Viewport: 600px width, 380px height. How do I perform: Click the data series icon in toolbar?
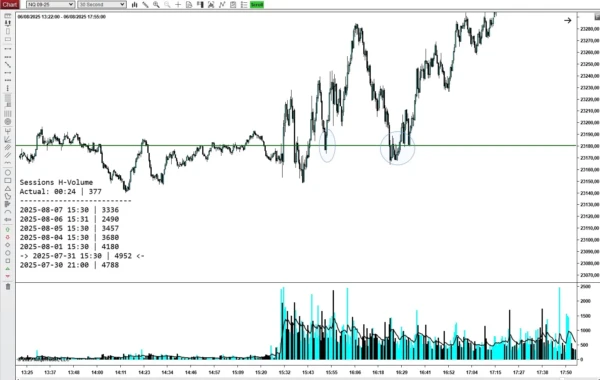coord(211,5)
